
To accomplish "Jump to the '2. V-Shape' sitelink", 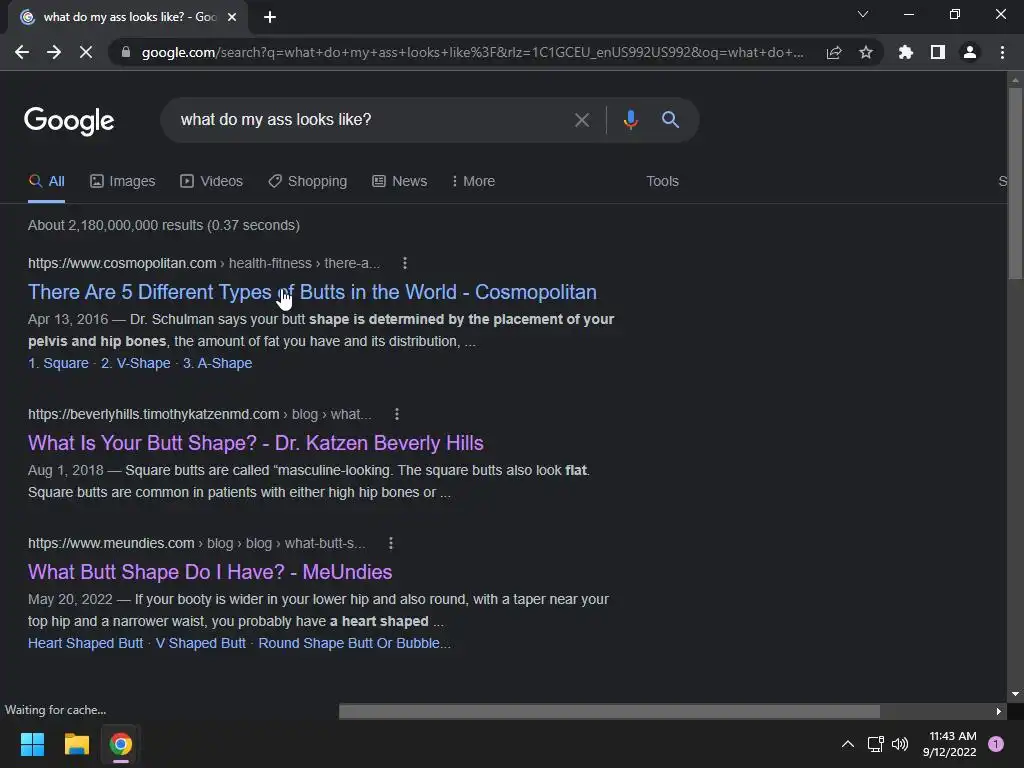I will point(135,363).
